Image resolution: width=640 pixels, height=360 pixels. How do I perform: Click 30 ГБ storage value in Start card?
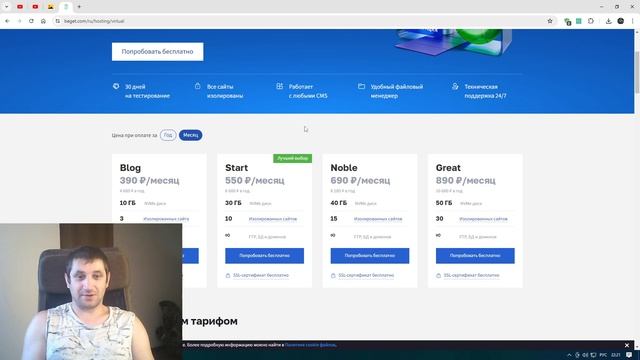pos(233,203)
